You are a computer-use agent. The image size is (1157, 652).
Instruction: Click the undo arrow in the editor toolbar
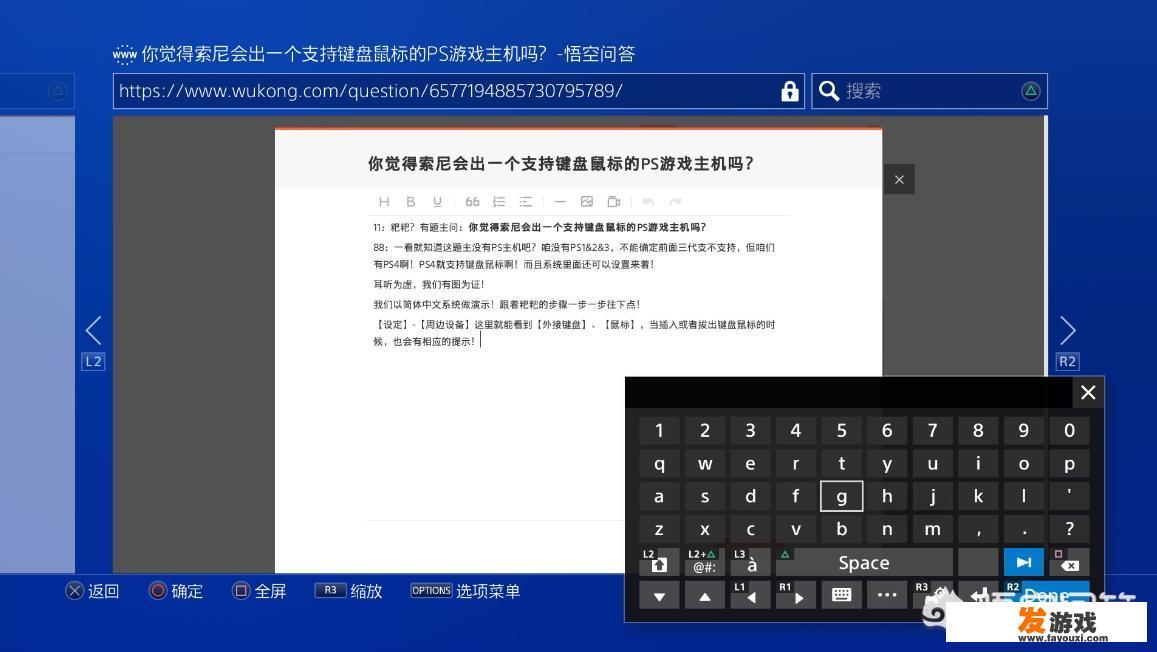pos(648,201)
